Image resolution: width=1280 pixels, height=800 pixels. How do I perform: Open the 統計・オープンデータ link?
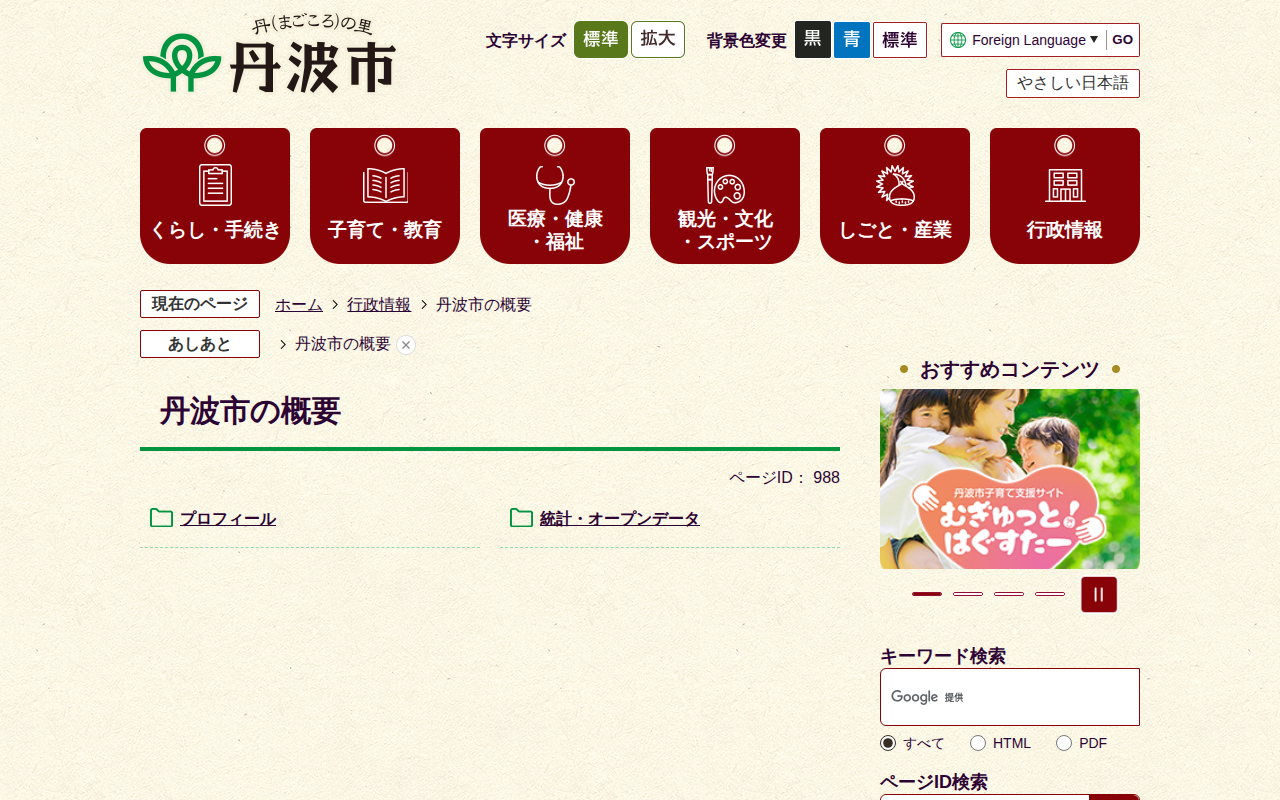pyautogui.click(x=620, y=519)
